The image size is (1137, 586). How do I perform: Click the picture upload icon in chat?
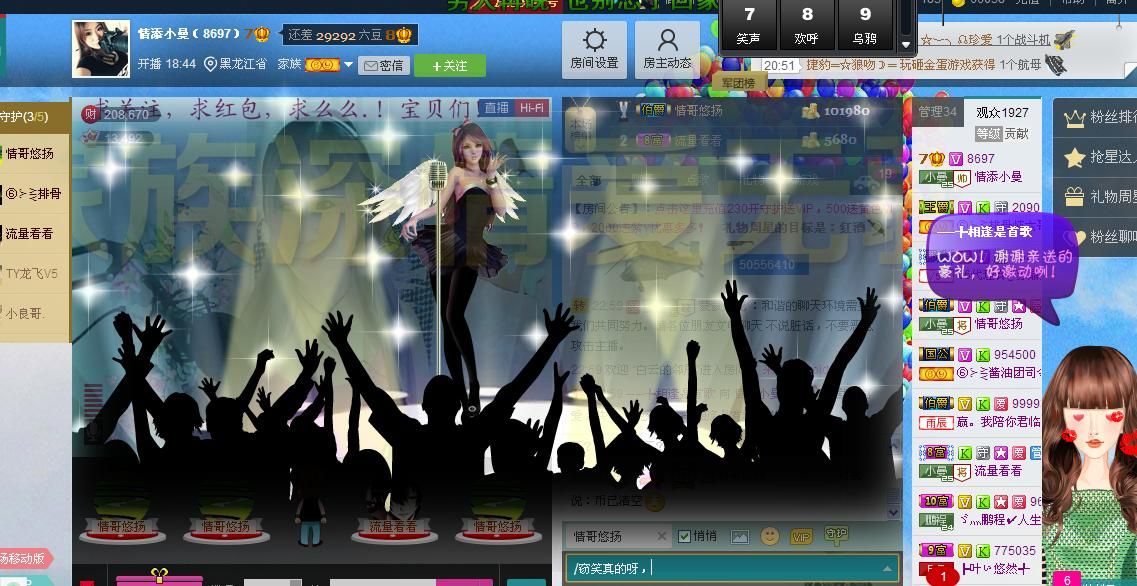point(739,537)
